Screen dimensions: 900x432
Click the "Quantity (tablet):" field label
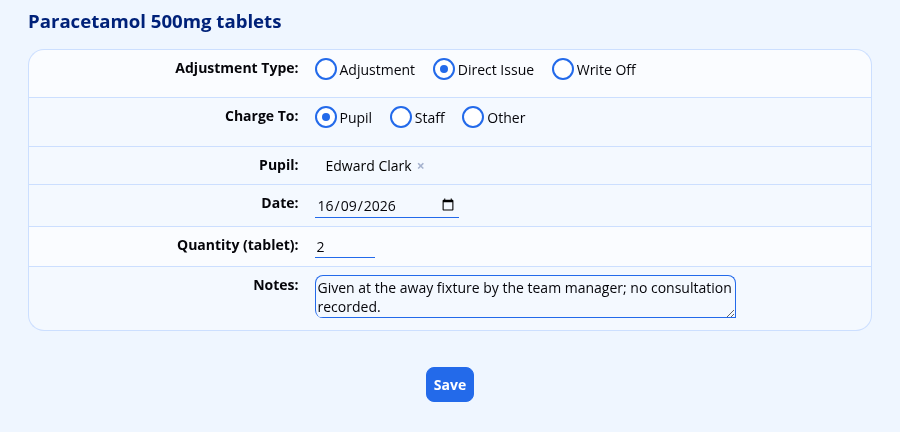(x=238, y=246)
